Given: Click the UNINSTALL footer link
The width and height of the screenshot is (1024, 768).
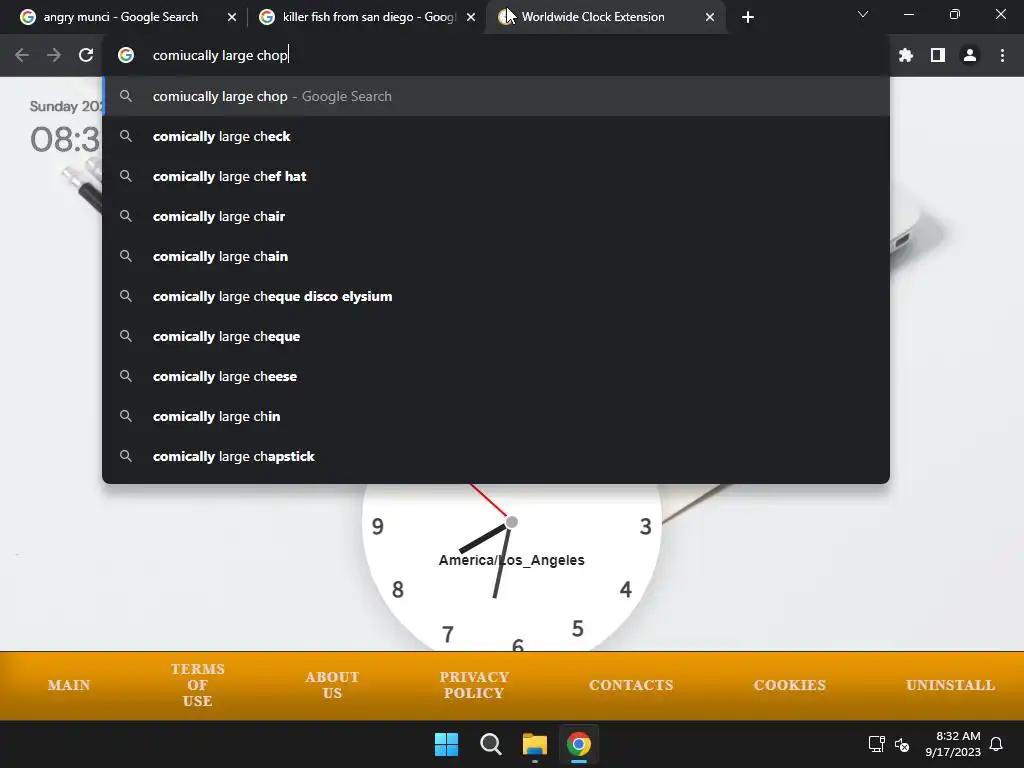Looking at the screenshot, I should 950,685.
